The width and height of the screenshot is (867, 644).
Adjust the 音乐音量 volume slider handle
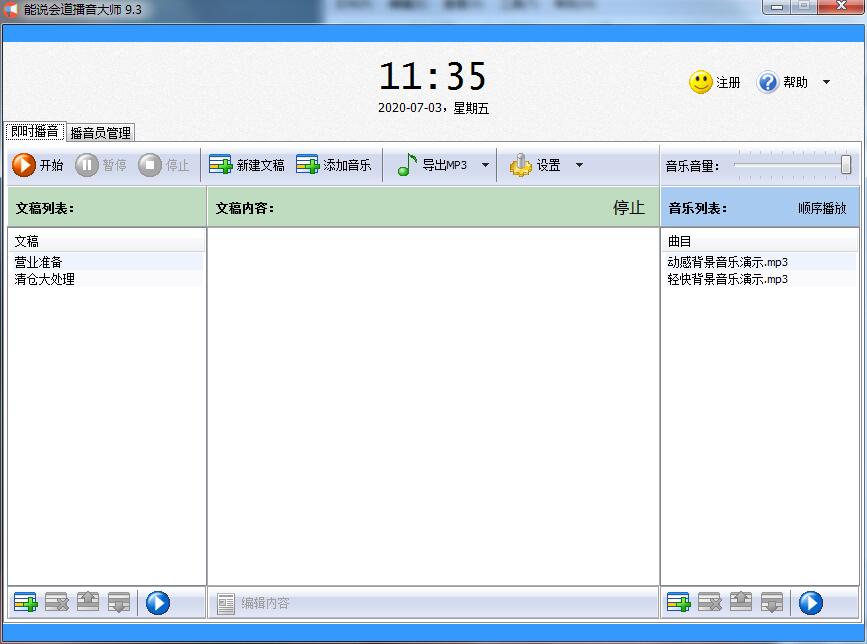(845, 165)
